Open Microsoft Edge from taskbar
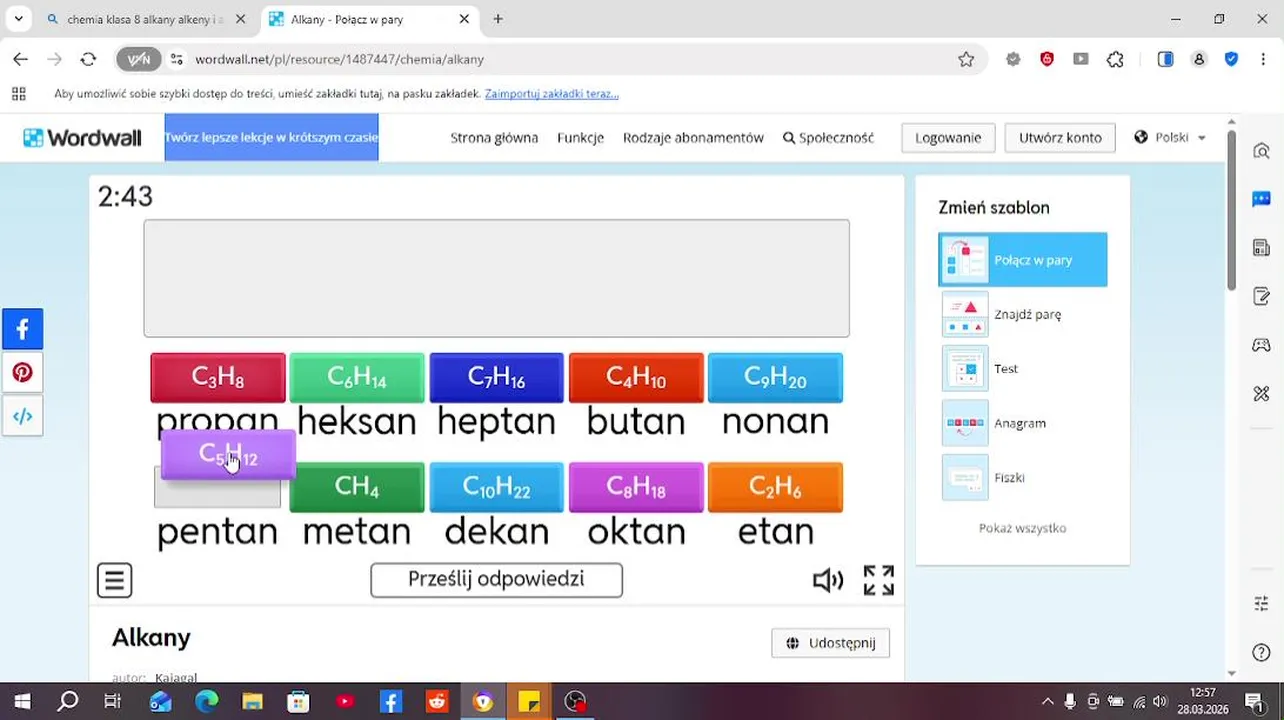 (x=207, y=701)
